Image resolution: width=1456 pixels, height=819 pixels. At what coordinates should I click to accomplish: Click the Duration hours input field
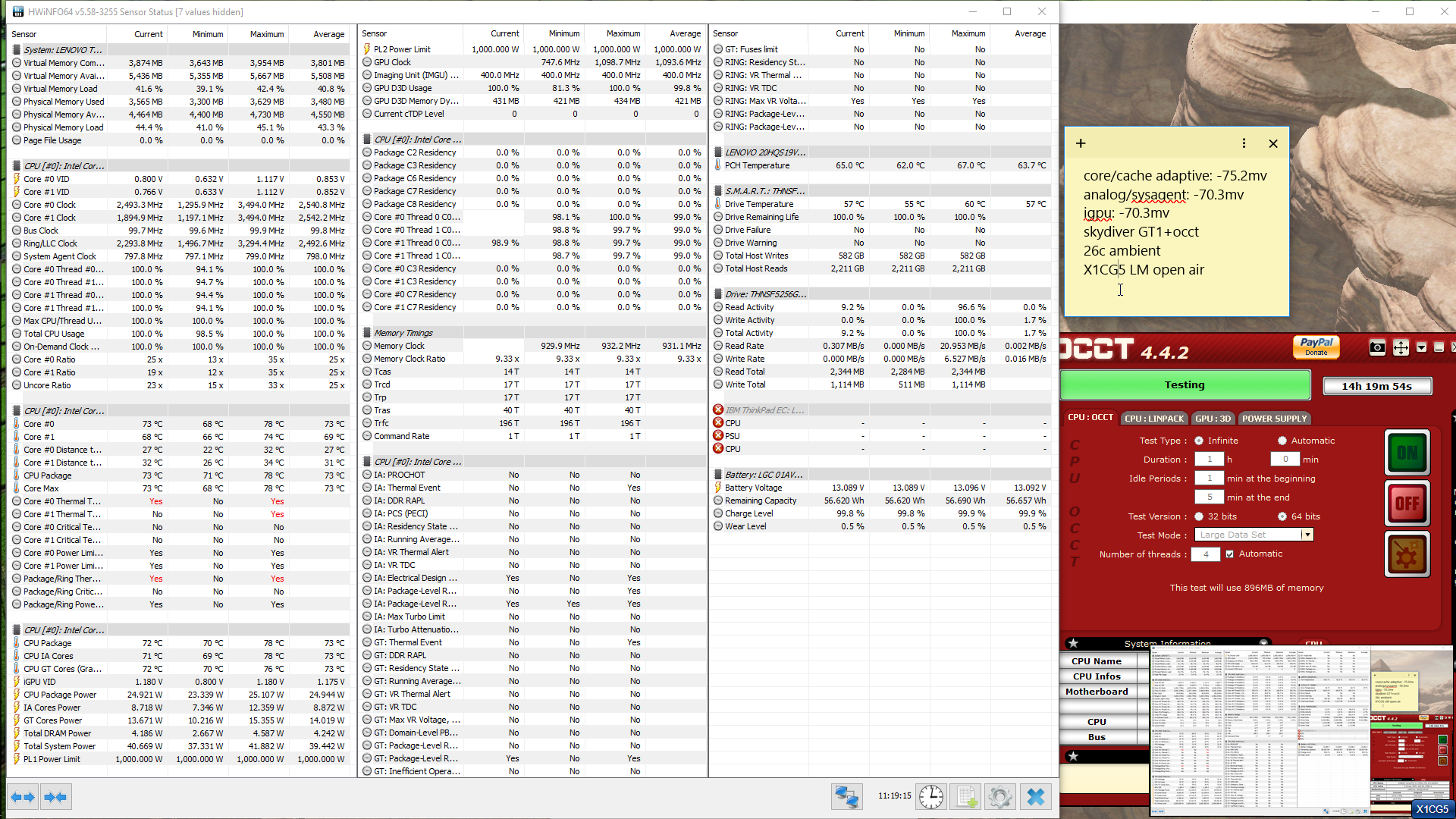[x=1209, y=460]
